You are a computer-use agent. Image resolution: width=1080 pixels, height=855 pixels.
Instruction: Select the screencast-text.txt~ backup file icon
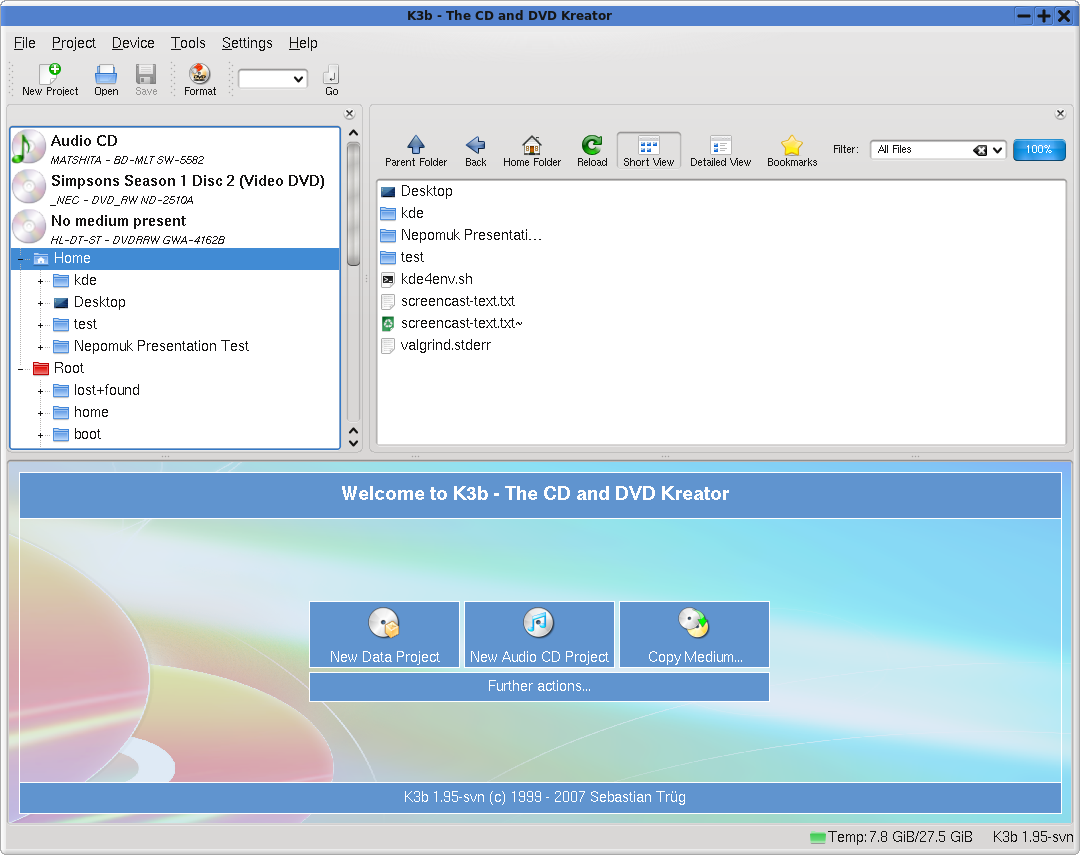[388, 323]
